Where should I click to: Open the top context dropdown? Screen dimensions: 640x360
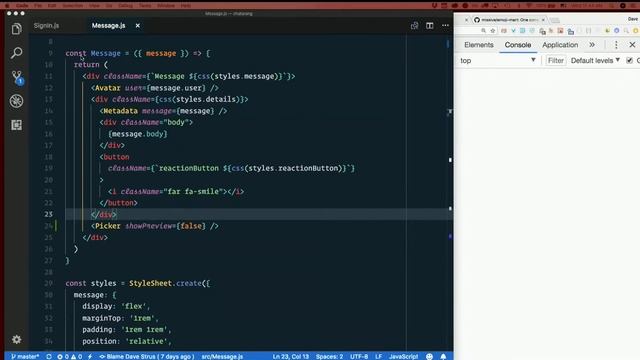(498, 60)
